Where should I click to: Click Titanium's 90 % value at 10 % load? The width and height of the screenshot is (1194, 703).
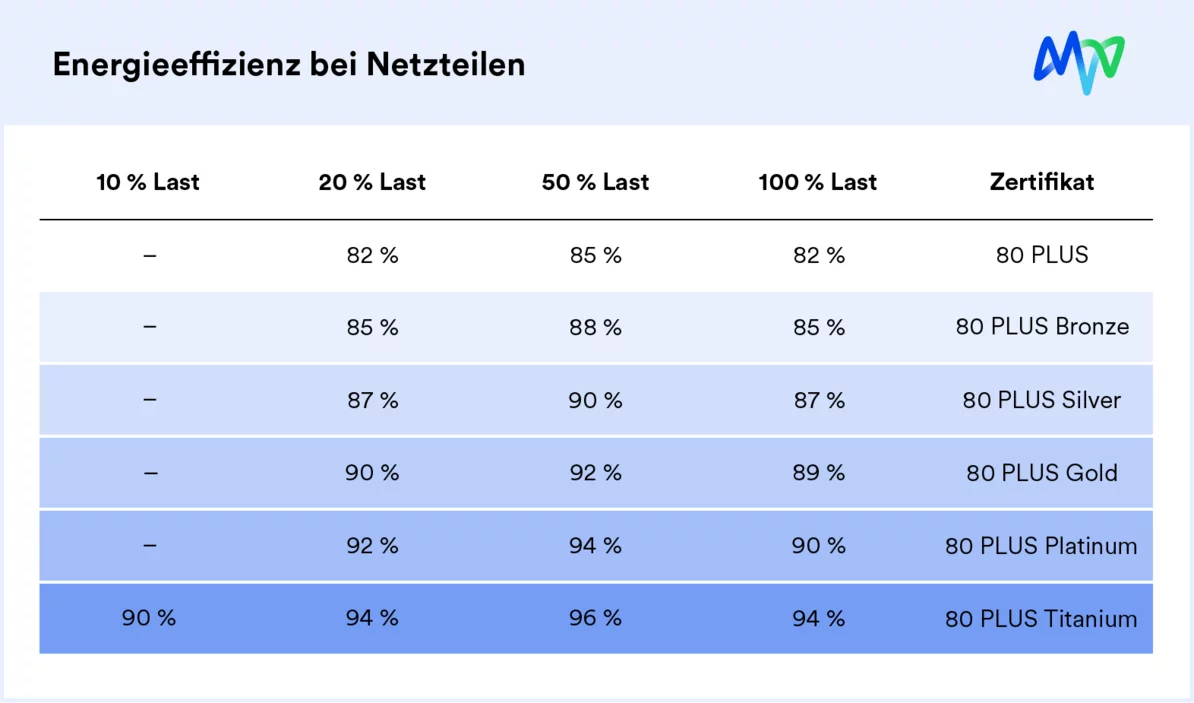pyautogui.click(x=149, y=619)
